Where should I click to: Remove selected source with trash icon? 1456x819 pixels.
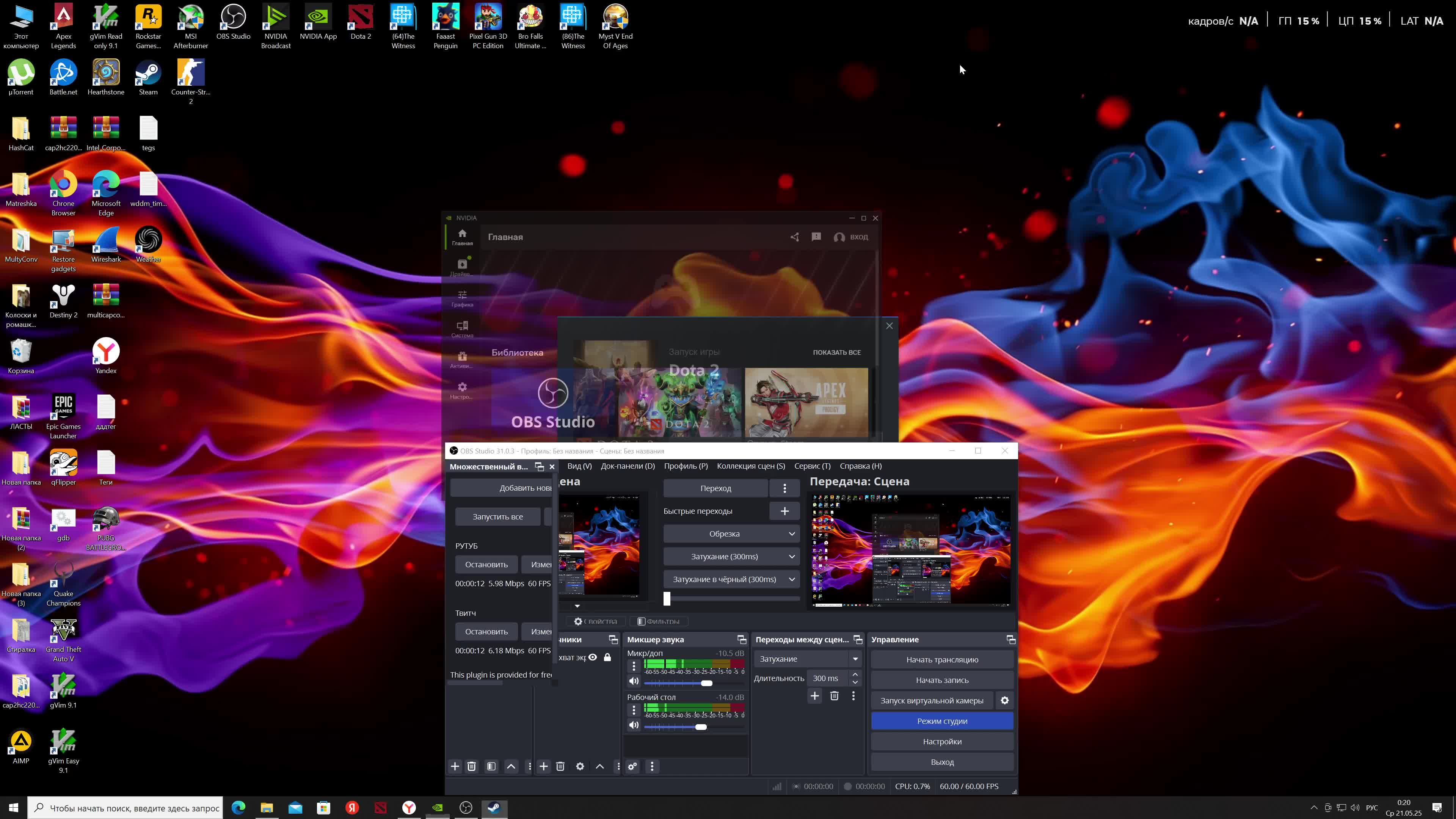(560, 766)
